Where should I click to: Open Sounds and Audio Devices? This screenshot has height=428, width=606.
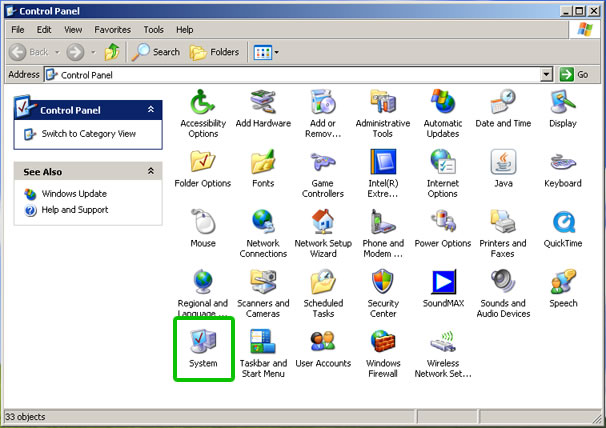coord(503,293)
